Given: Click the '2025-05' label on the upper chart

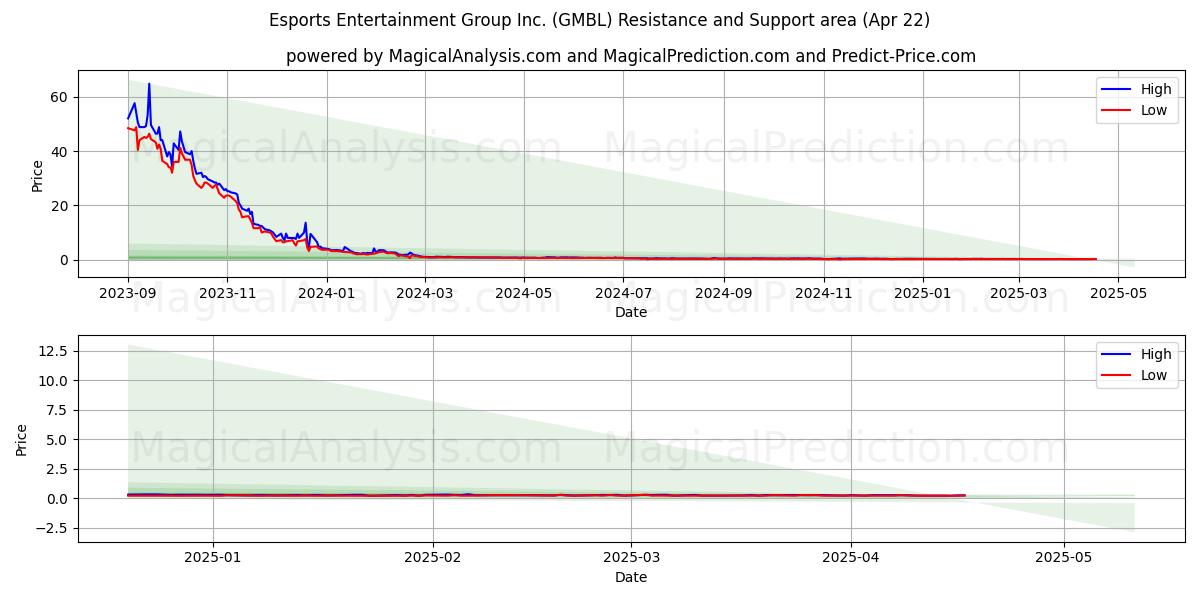Looking at the screenshot, I should point(1118,293).
